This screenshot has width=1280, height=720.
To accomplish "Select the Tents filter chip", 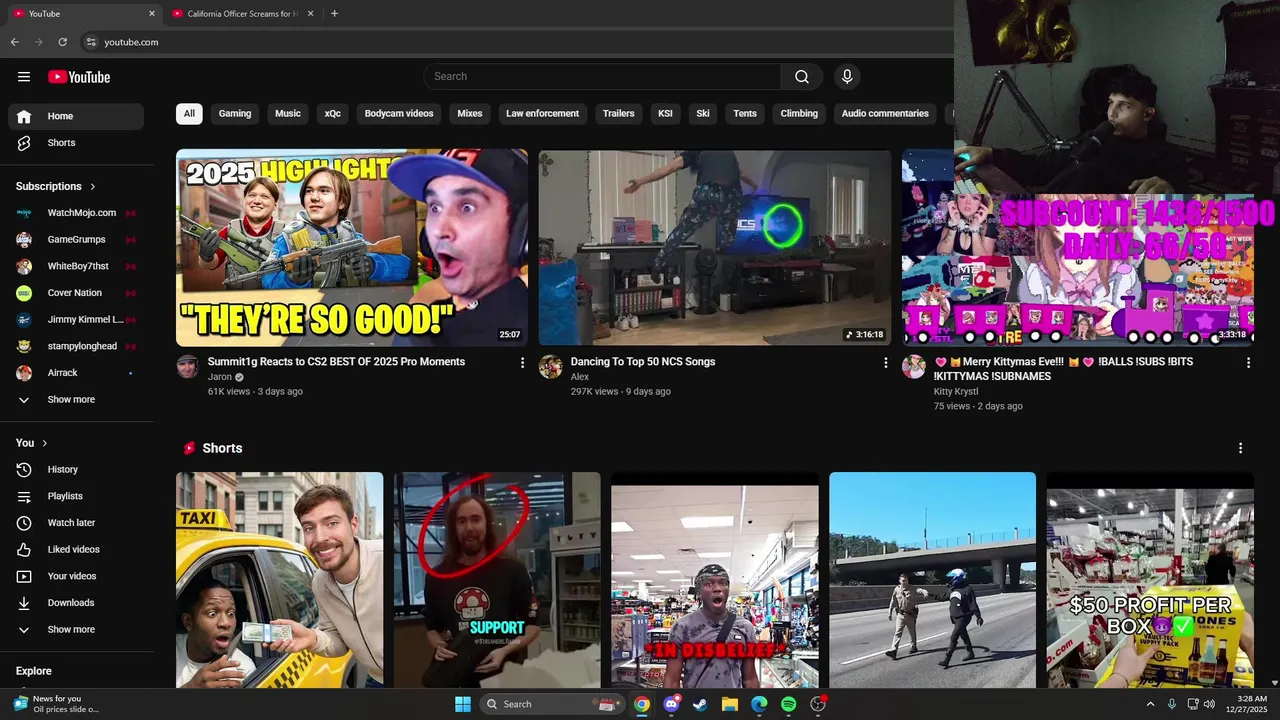I will point(745,114).
